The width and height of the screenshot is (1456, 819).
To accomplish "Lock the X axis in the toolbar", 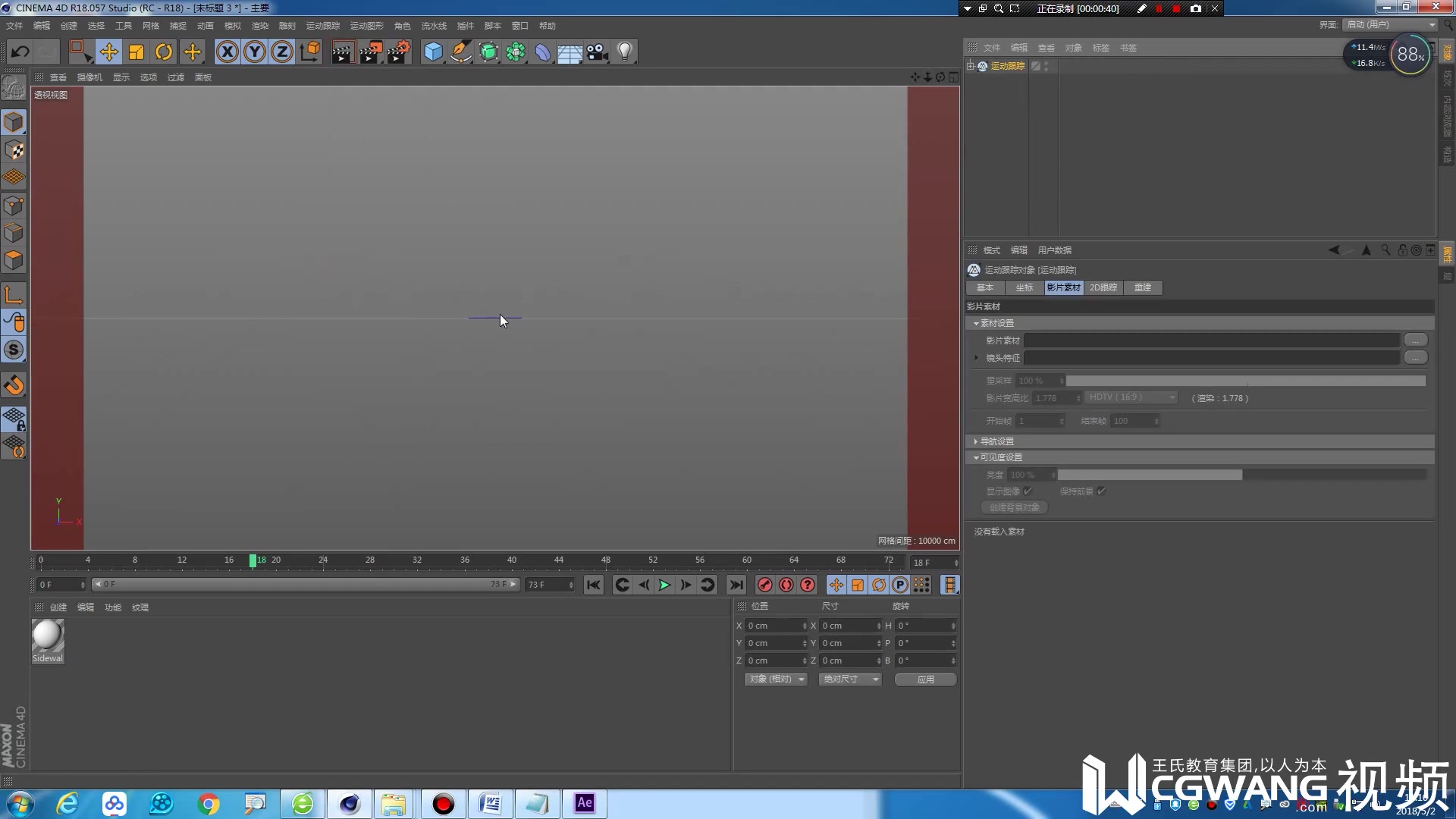I will click(227, 52).
